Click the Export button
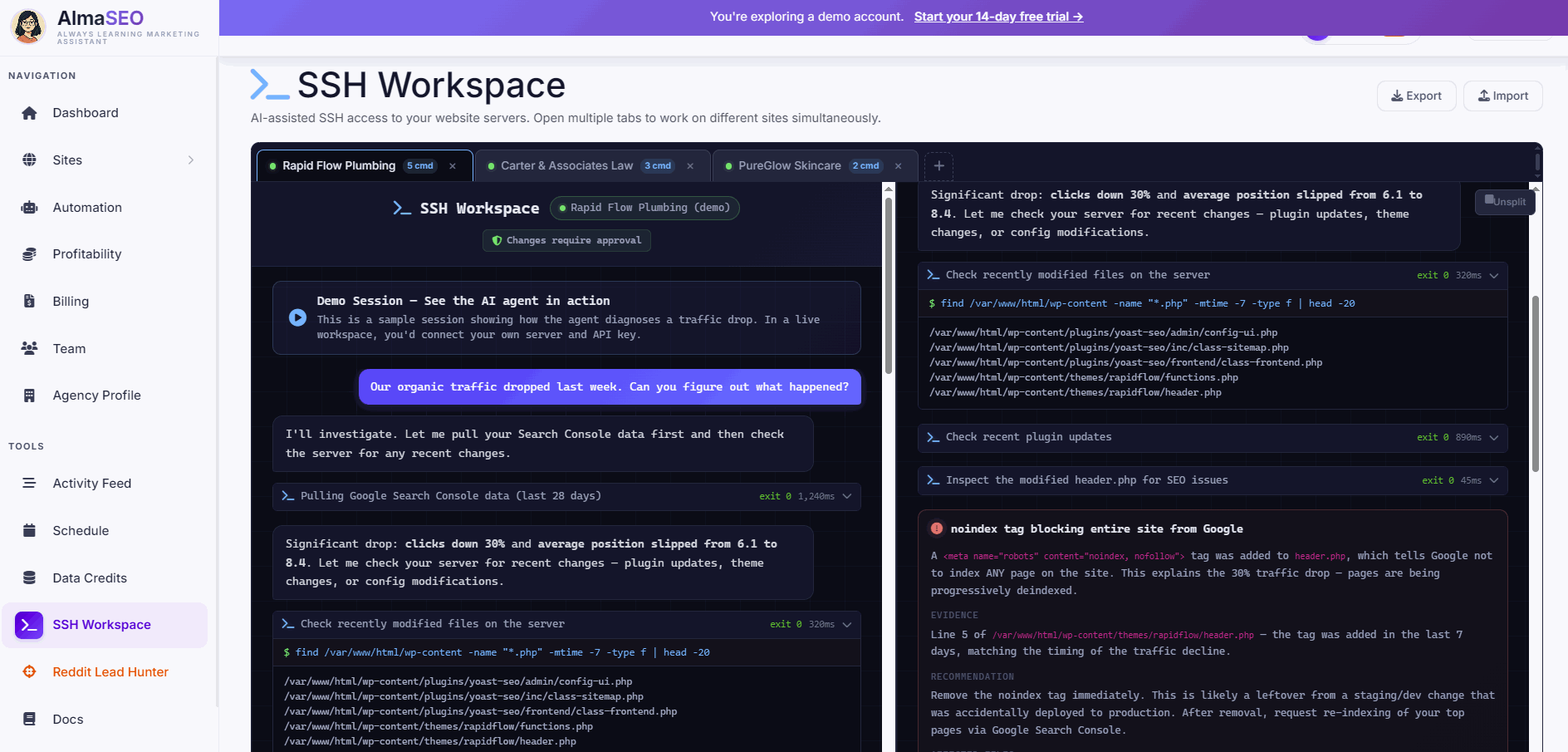Image resolution: width=1568 pixels, height=752 pixels. pos(1416,96)
